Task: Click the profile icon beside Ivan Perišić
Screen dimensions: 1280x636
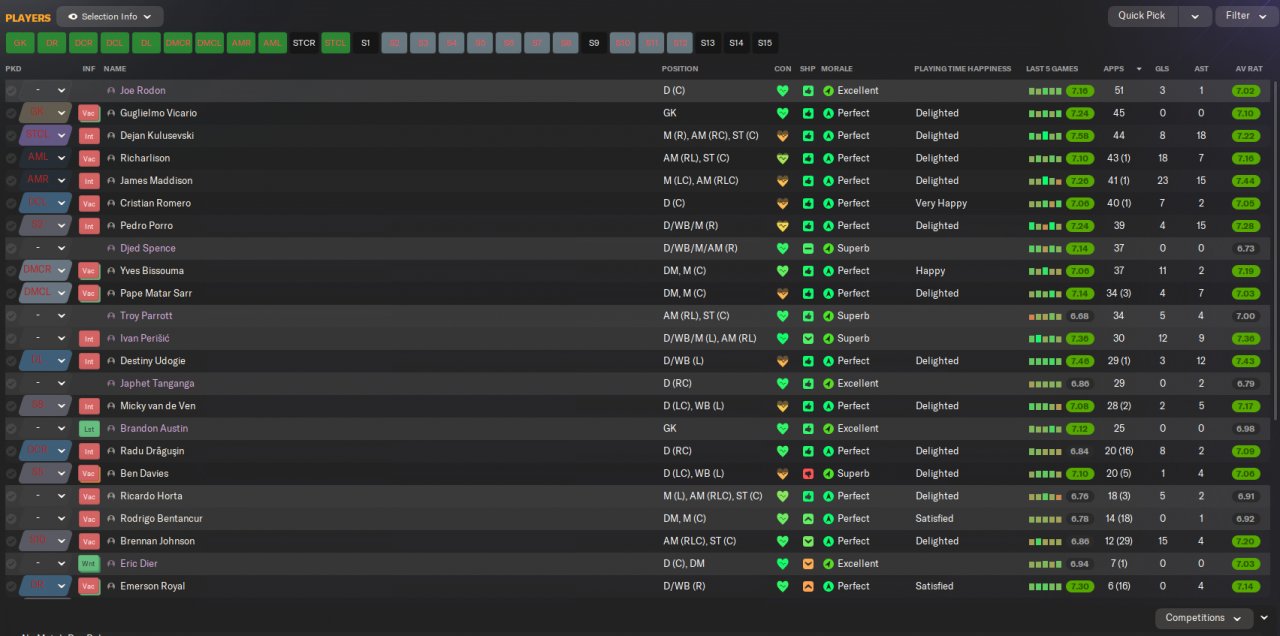Action: click(111, 338)
